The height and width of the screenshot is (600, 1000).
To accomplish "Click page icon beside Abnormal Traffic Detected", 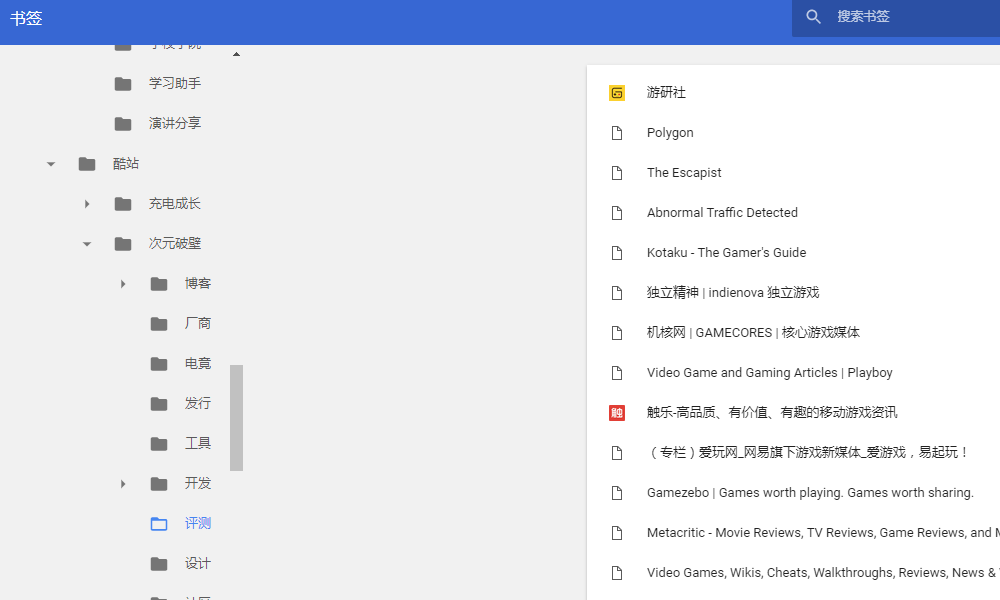I will (x=617, y=213).
